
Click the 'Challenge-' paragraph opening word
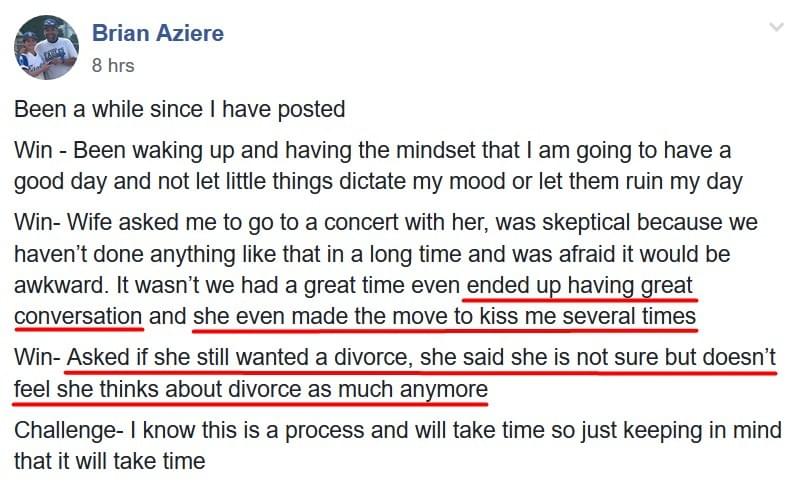point(69,431)
